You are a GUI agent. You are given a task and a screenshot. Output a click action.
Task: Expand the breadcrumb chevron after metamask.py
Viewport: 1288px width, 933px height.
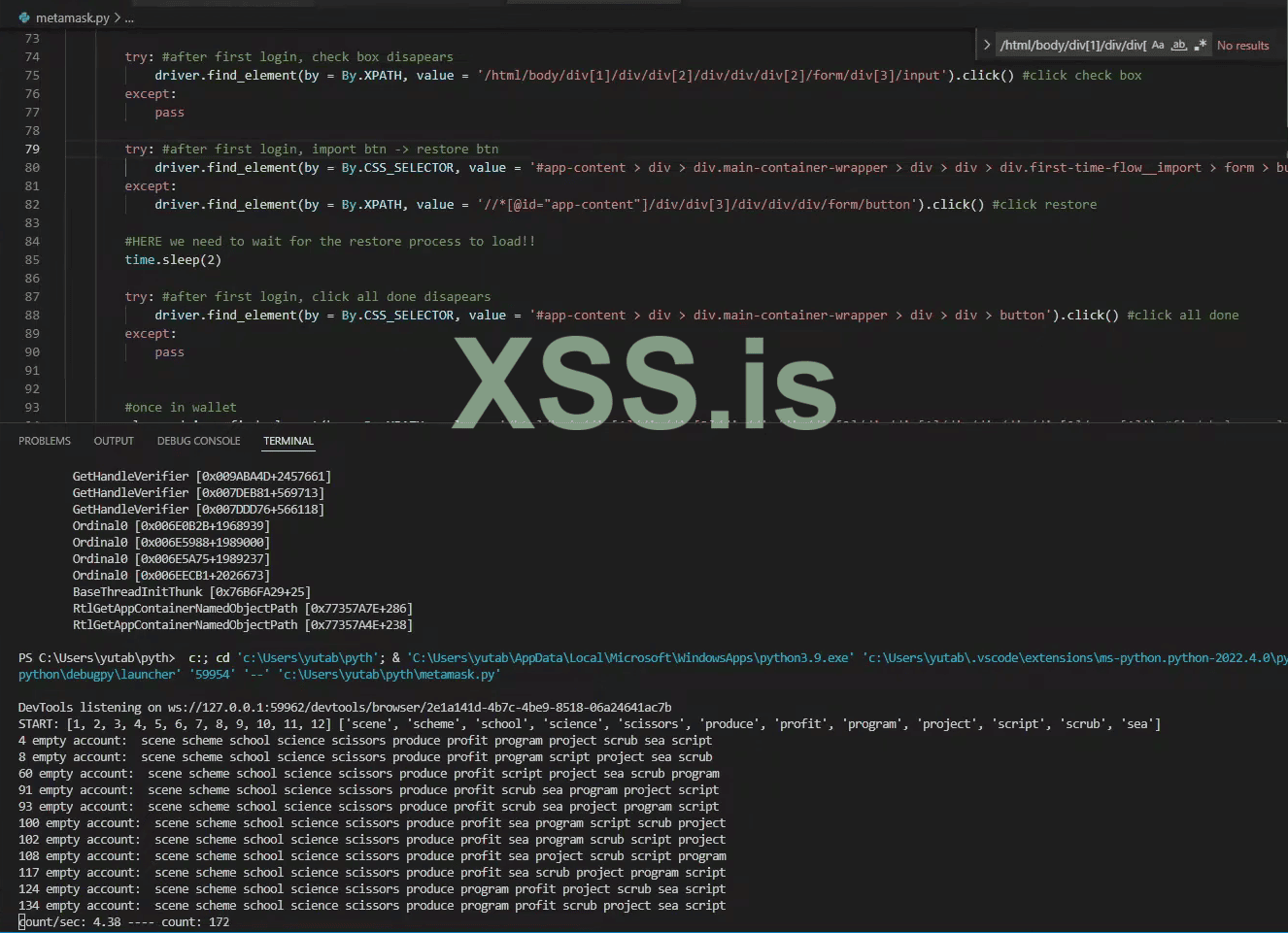[x=117, y=17]
